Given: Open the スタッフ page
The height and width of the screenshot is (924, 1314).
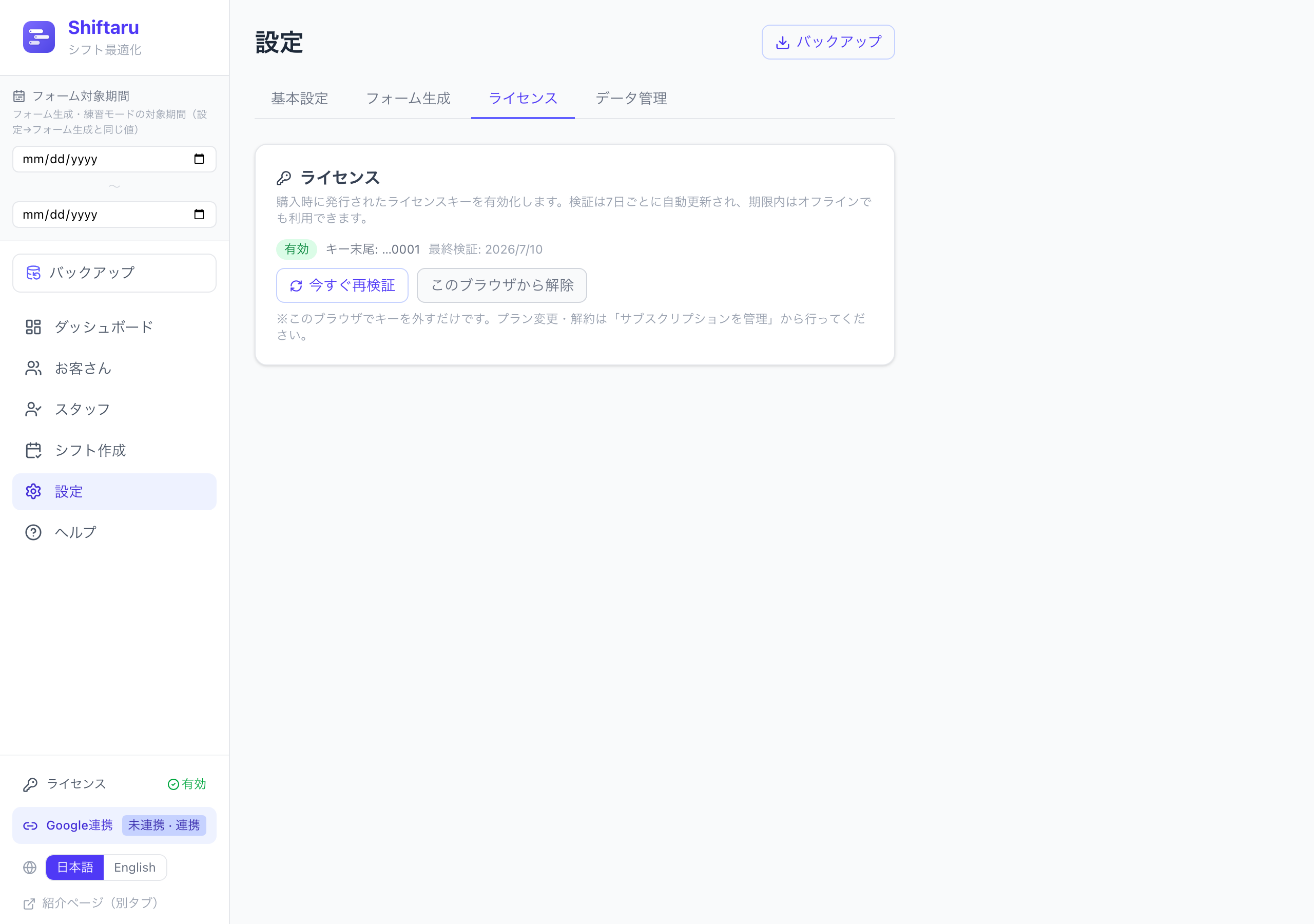Looking at the screenshot, I should [x=114, y=409].
